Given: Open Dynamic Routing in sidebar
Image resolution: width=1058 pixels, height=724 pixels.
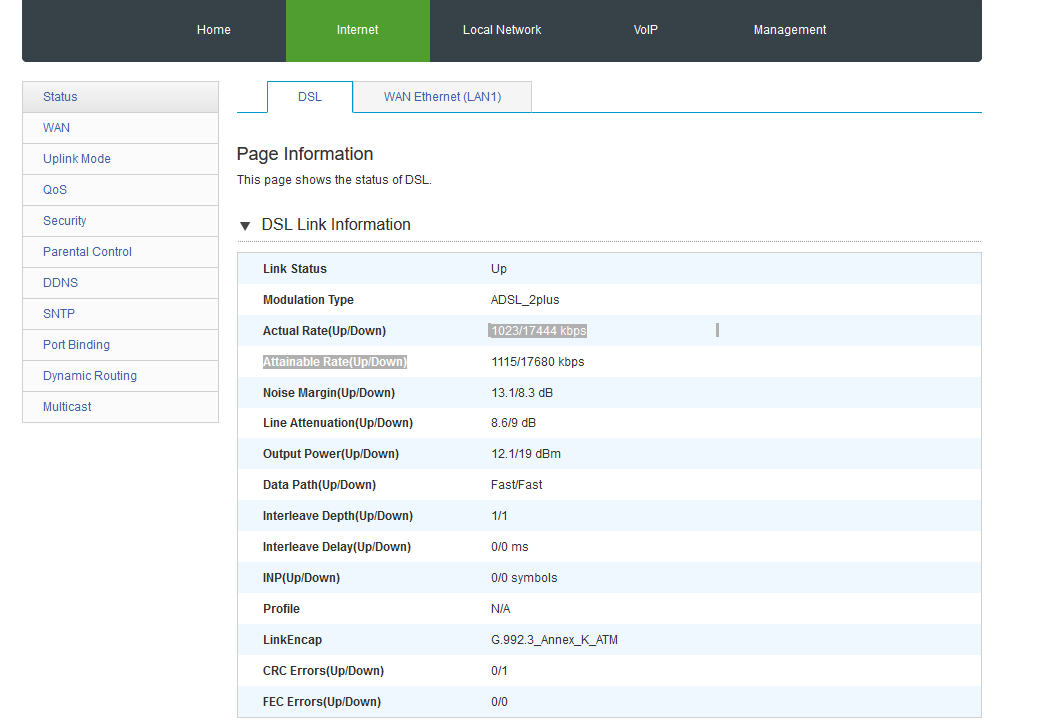Looking at the screenshot, I should (120, 376).
